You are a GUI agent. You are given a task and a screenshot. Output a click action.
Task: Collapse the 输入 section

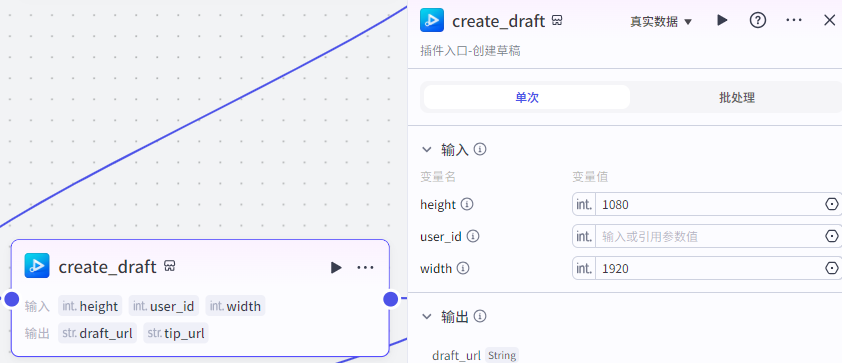(427, 149)
